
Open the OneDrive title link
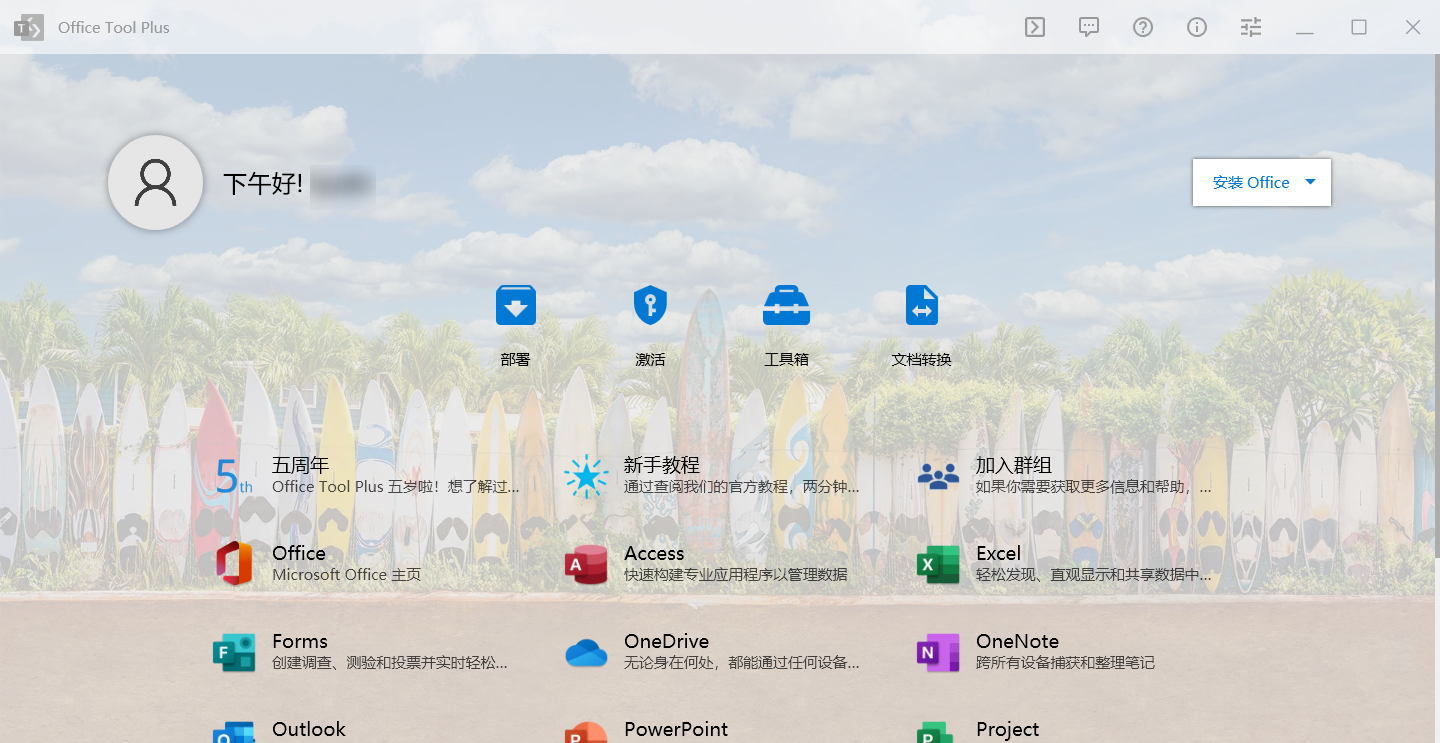[666, 641]
